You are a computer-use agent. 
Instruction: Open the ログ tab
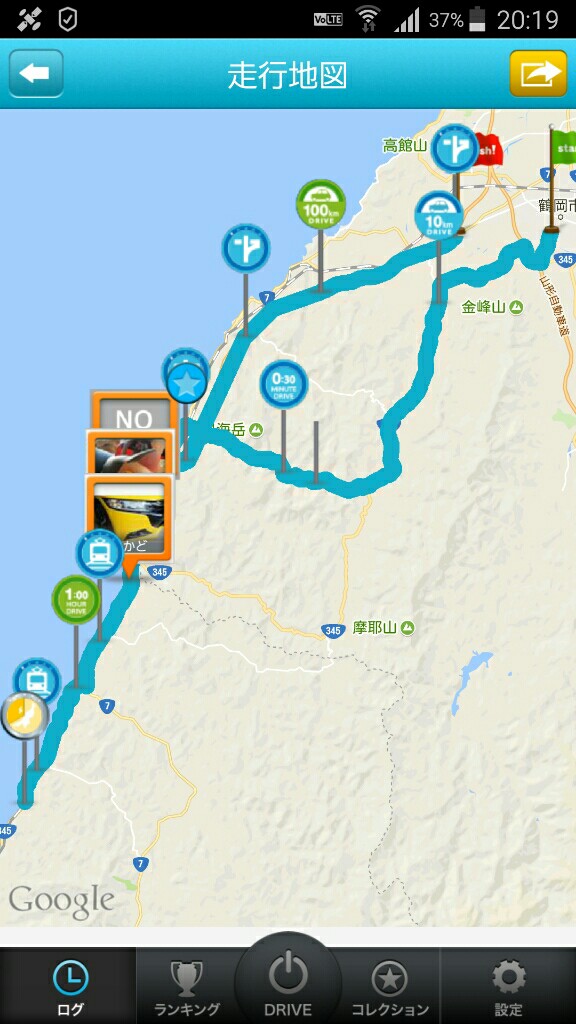[x=70, y=986]
